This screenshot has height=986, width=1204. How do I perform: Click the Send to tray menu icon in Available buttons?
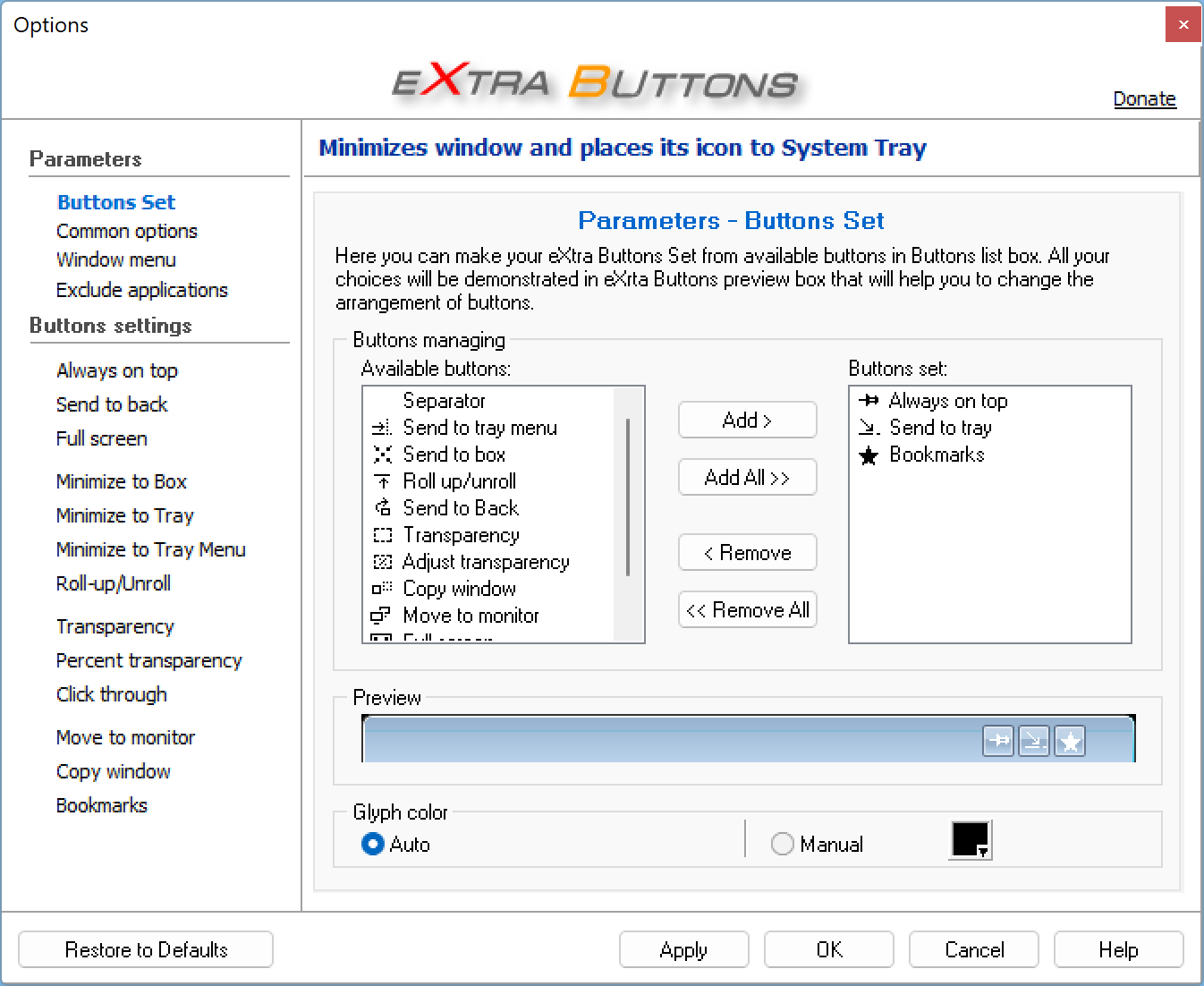coord(382,428)
